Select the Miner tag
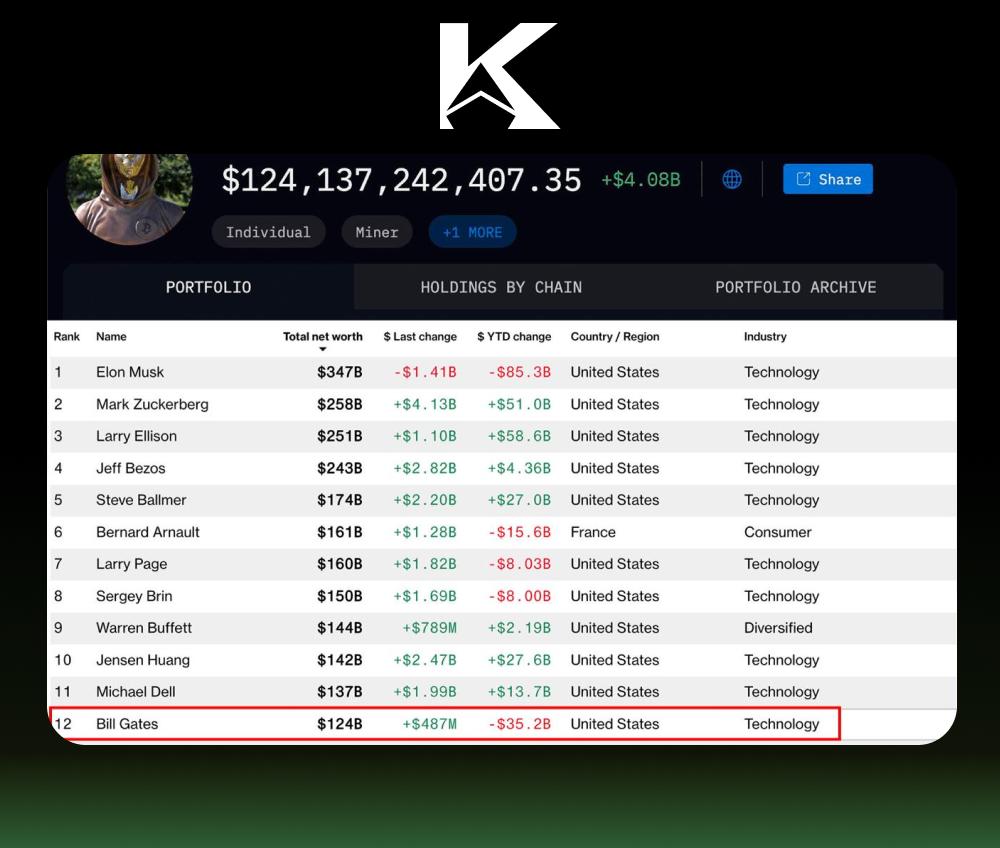1000x848 pixels. click(377, 232)
